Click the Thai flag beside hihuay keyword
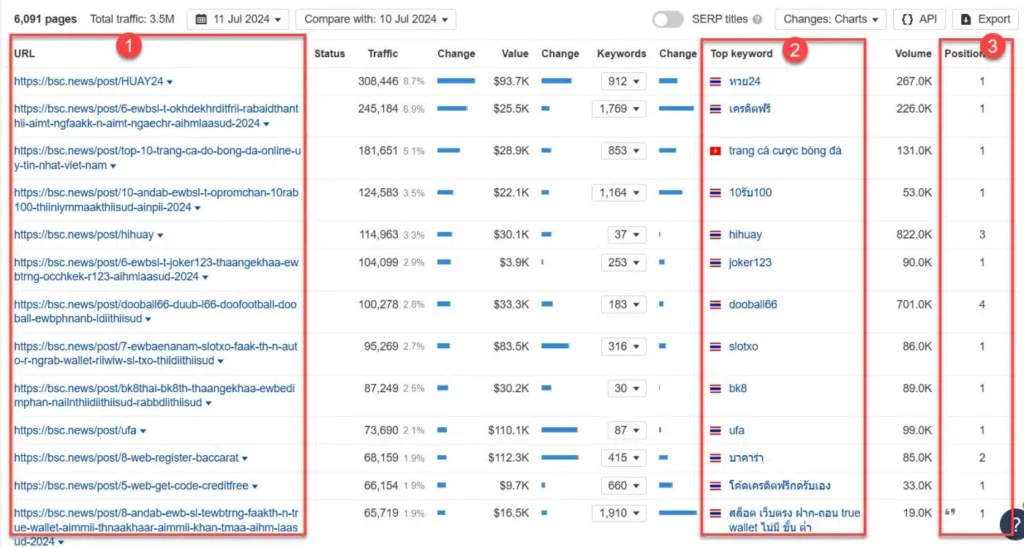 pyautogui.click(x=715, y=235)
